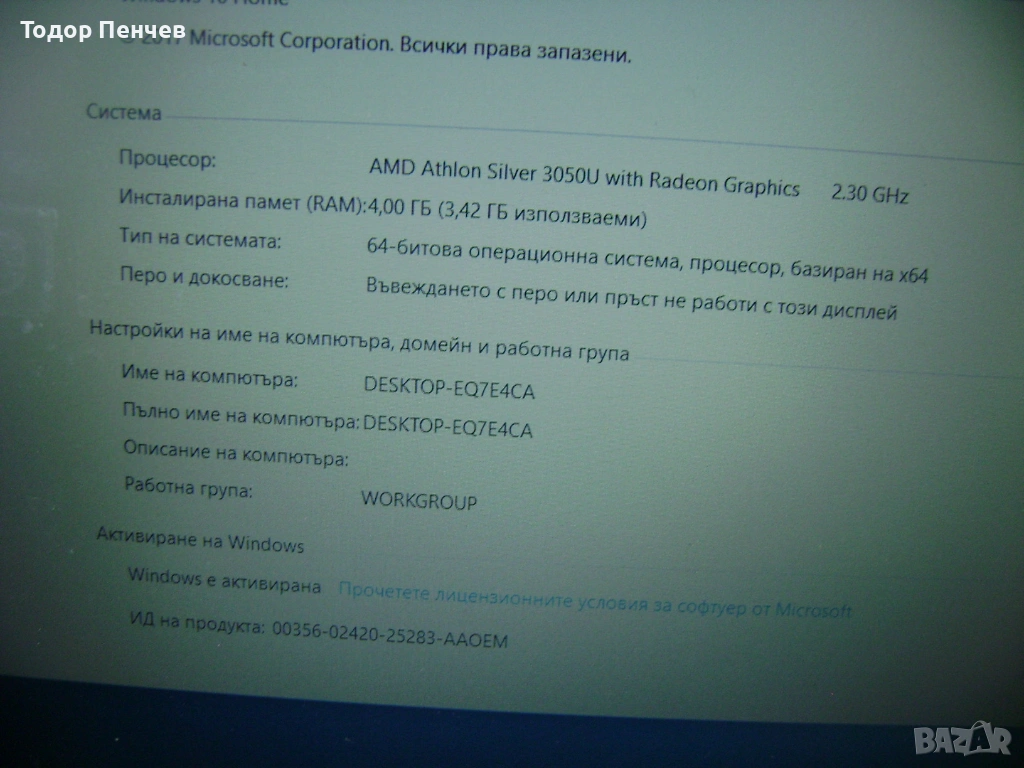Select the 64-битова операционна система value

click(647, 262)
